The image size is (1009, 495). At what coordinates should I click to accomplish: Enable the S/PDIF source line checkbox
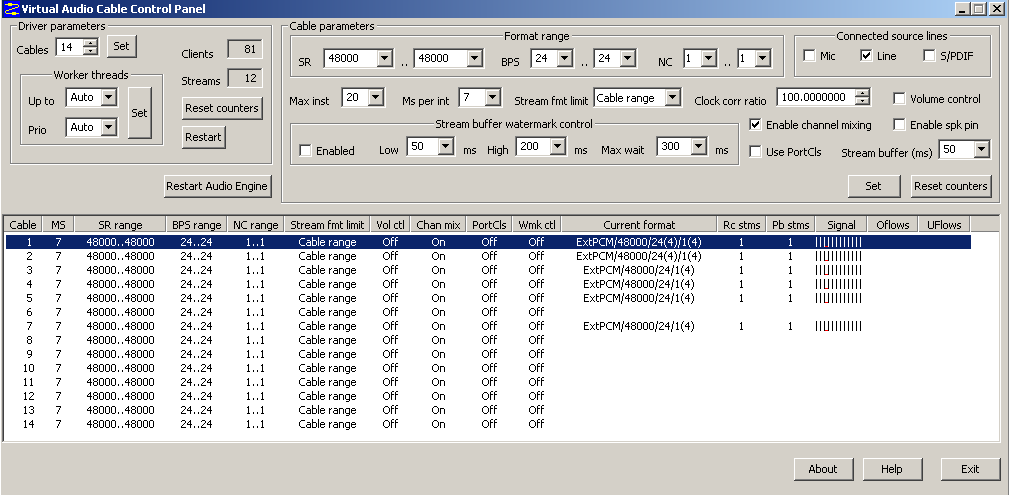point(929,56)
